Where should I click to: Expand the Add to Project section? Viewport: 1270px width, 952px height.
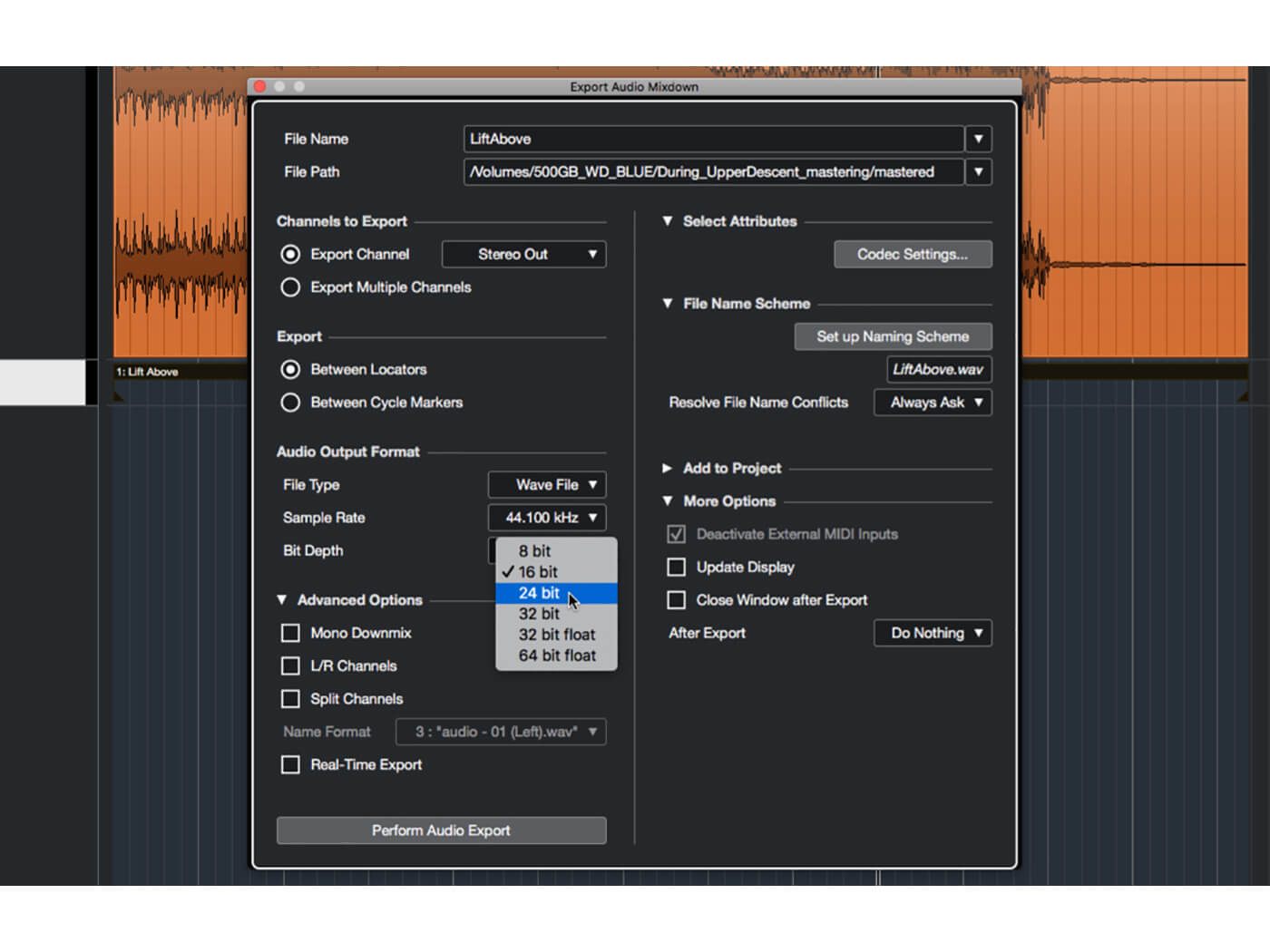(669, 468)
